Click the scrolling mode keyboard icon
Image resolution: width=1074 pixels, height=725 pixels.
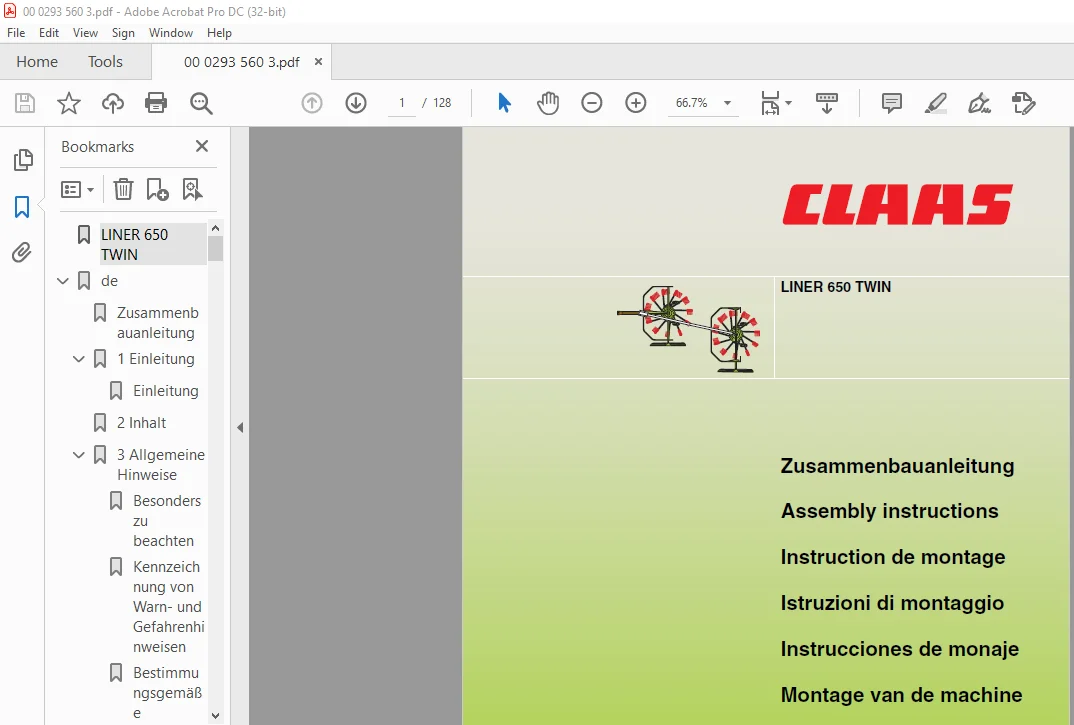click(x=827, y=103)
